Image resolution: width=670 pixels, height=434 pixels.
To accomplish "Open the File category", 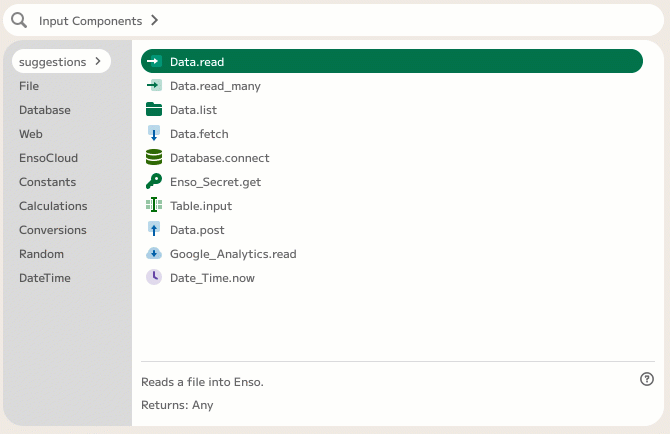I will pos(29,86).
